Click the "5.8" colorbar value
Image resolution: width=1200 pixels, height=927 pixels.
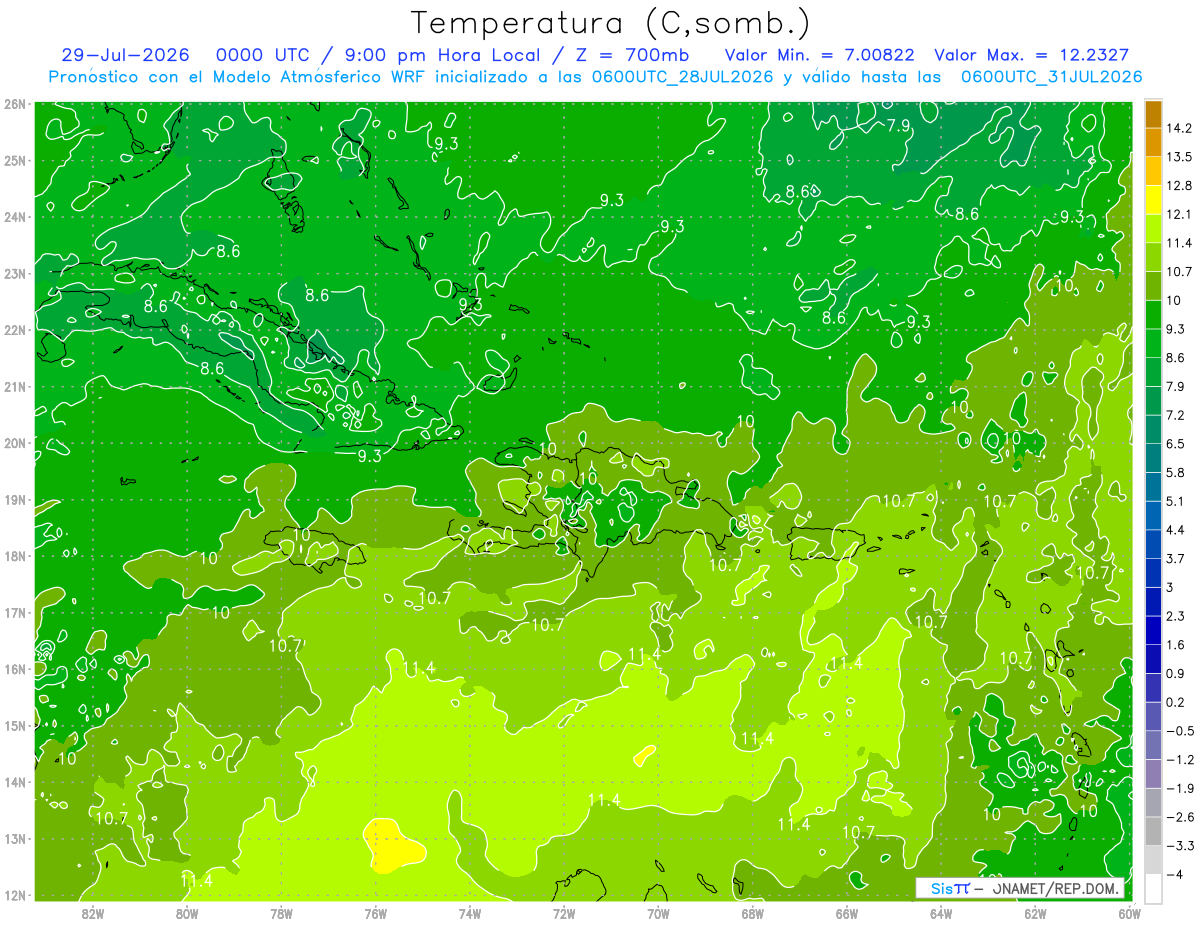[1175, 472]
